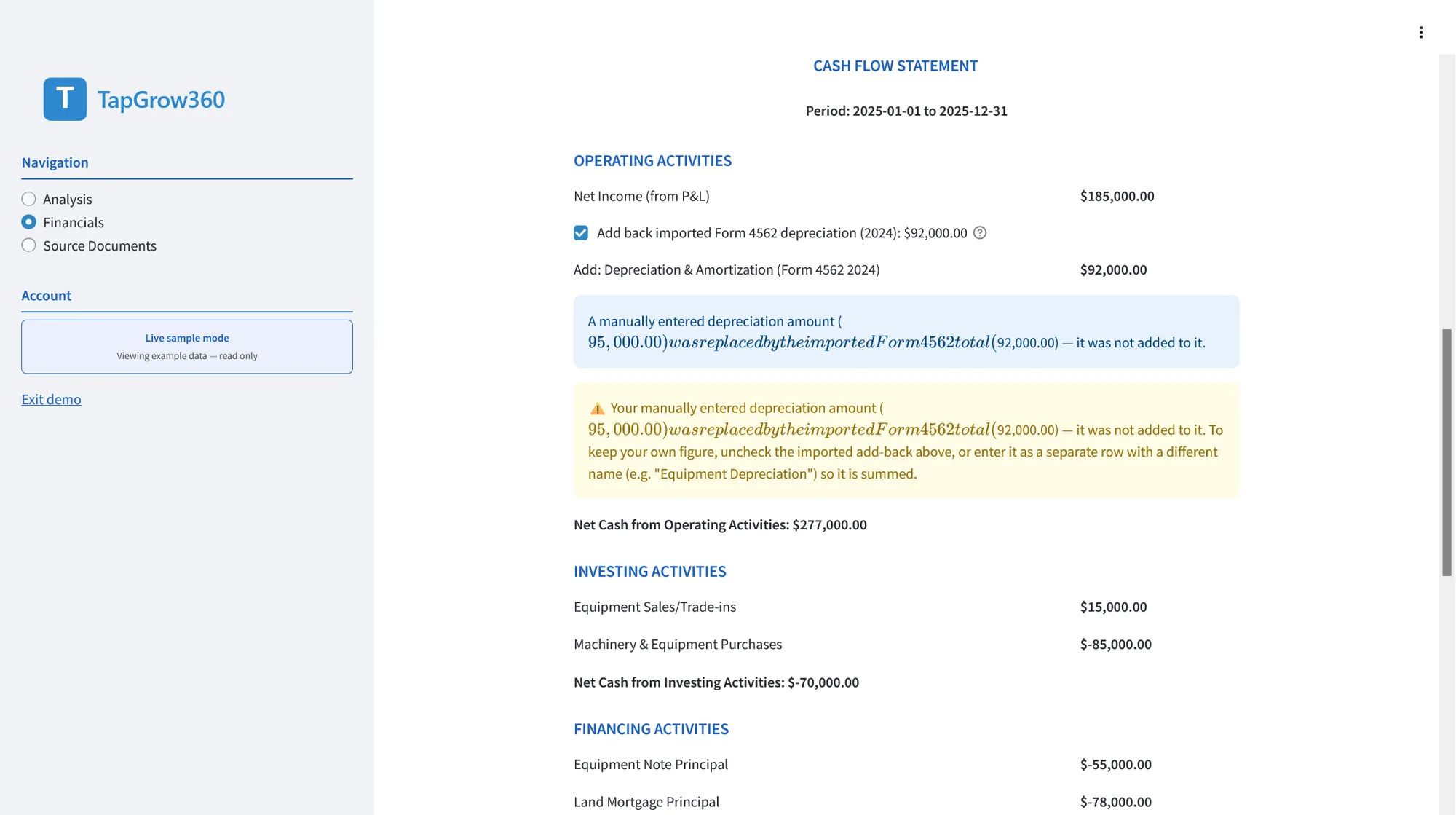Click the OPERATING ACTIVITIES heading
This screenshot has width=1456, height=815.
point(652,160)
